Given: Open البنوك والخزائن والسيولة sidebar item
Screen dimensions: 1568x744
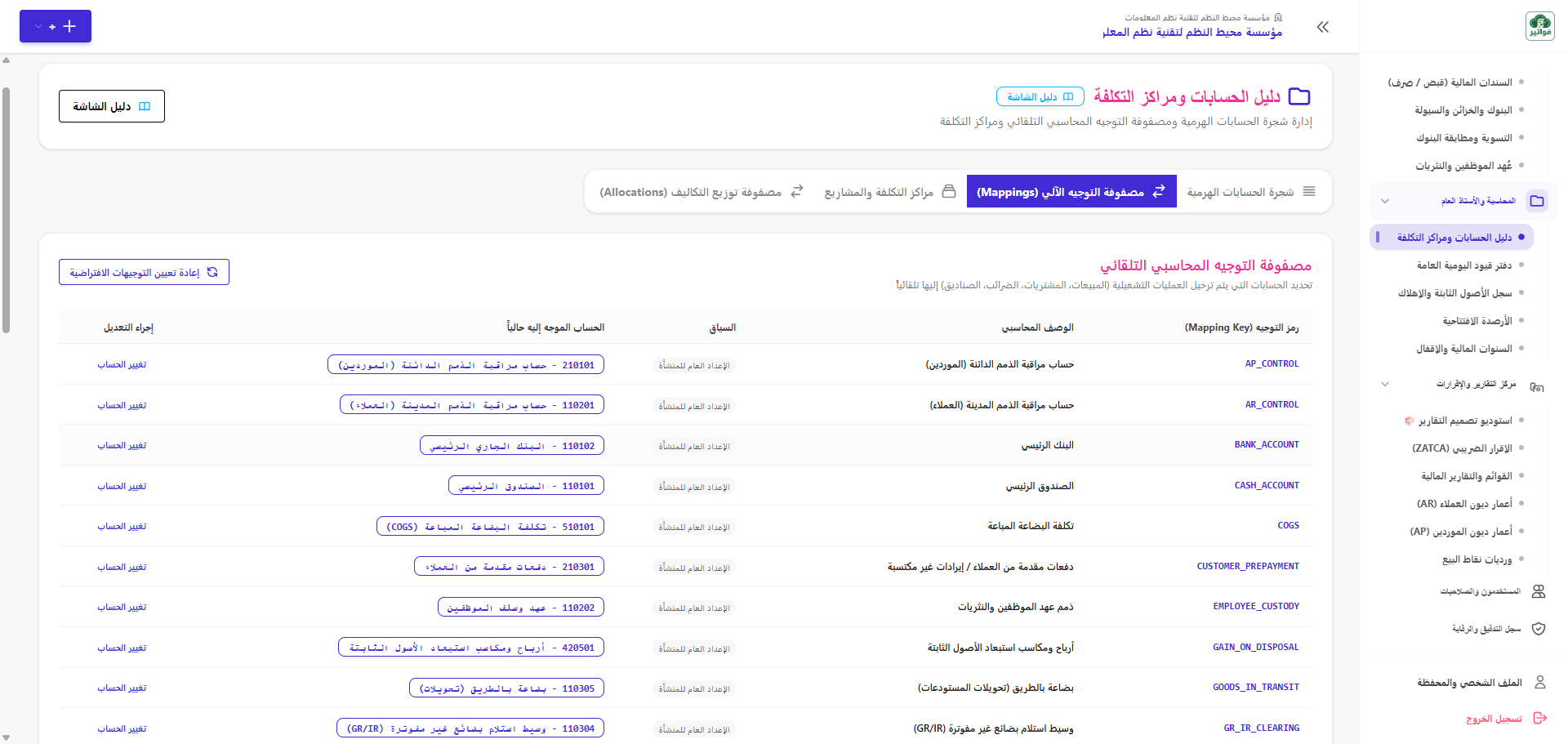Looking at the screenshot, I should coord(1463,110).
